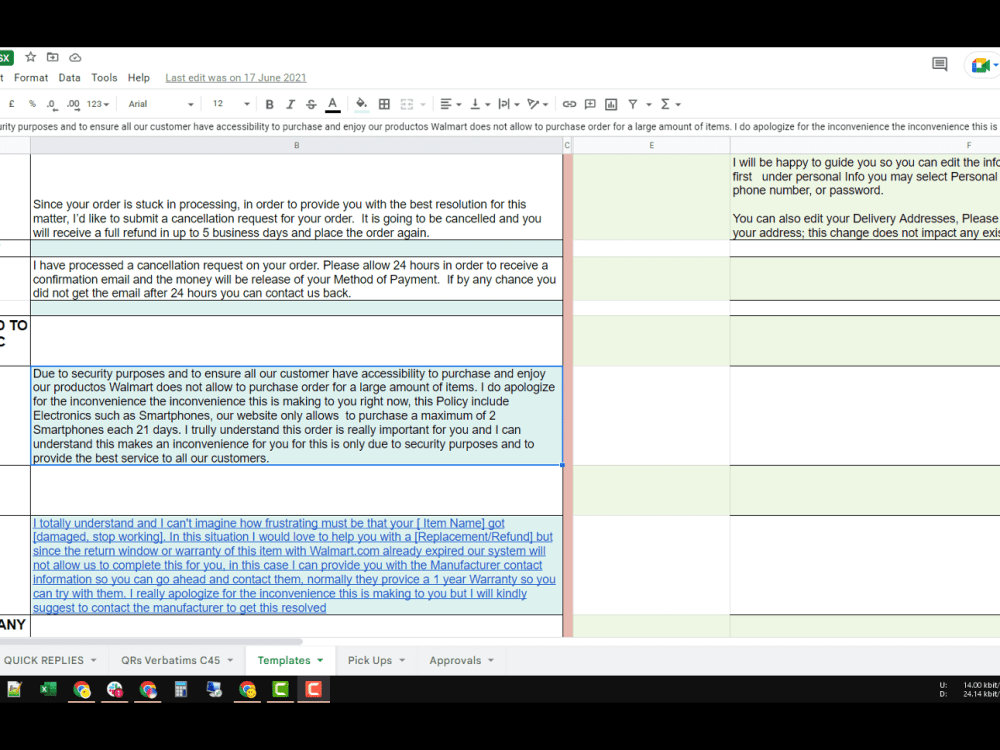Select the Templates sheet tab

click(x=284, y=660)
